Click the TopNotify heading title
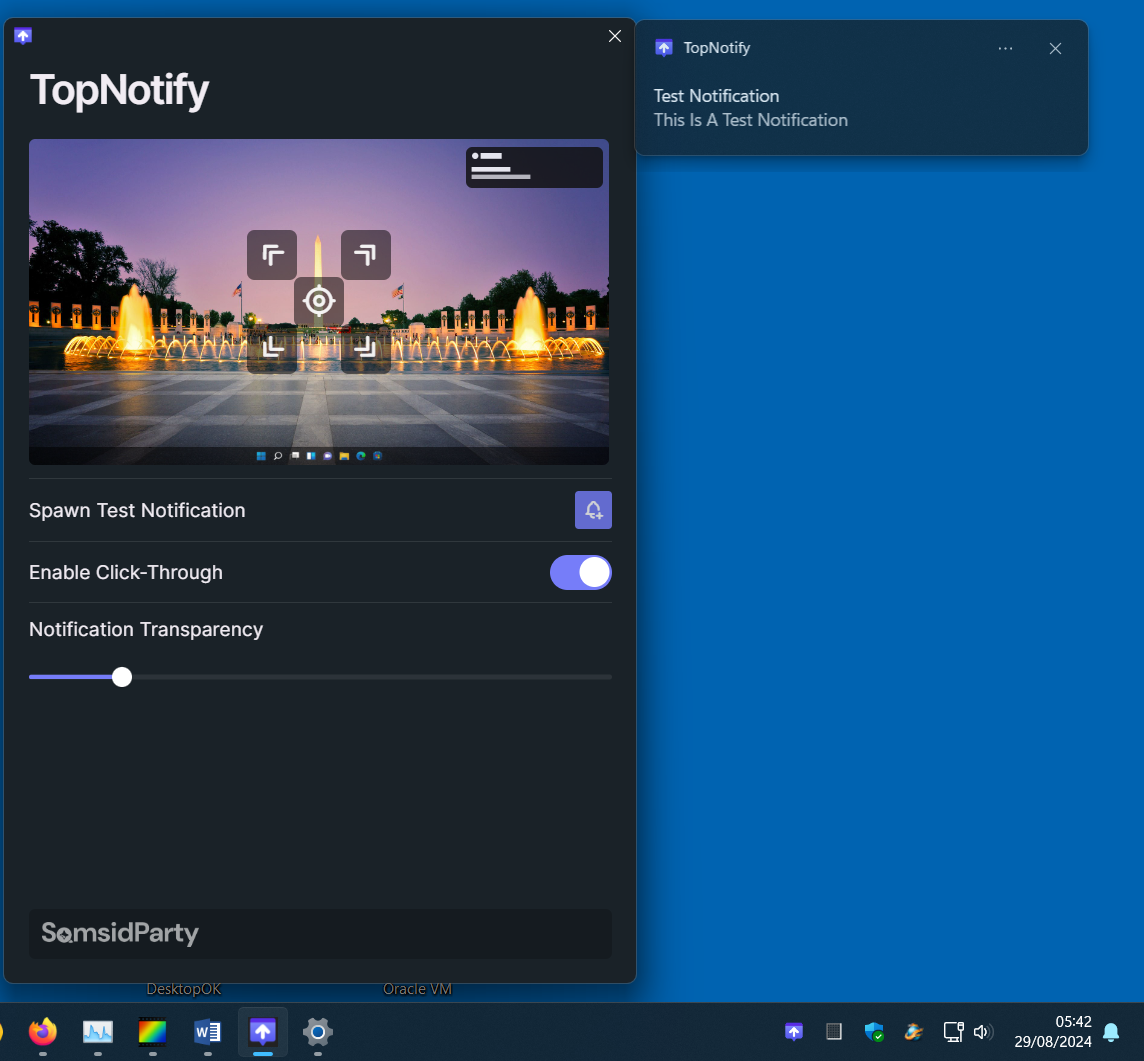 [120, 91]
